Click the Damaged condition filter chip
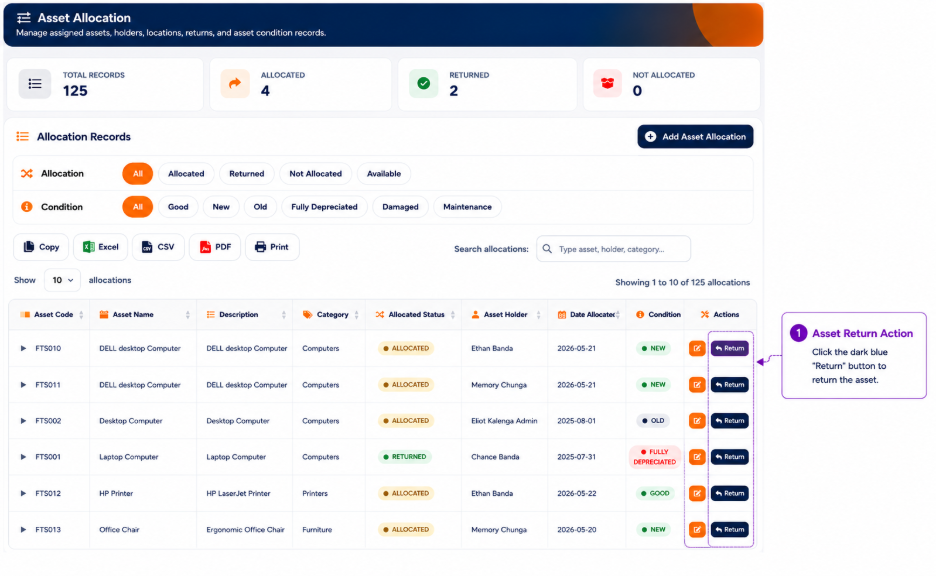 click(400, 207)
